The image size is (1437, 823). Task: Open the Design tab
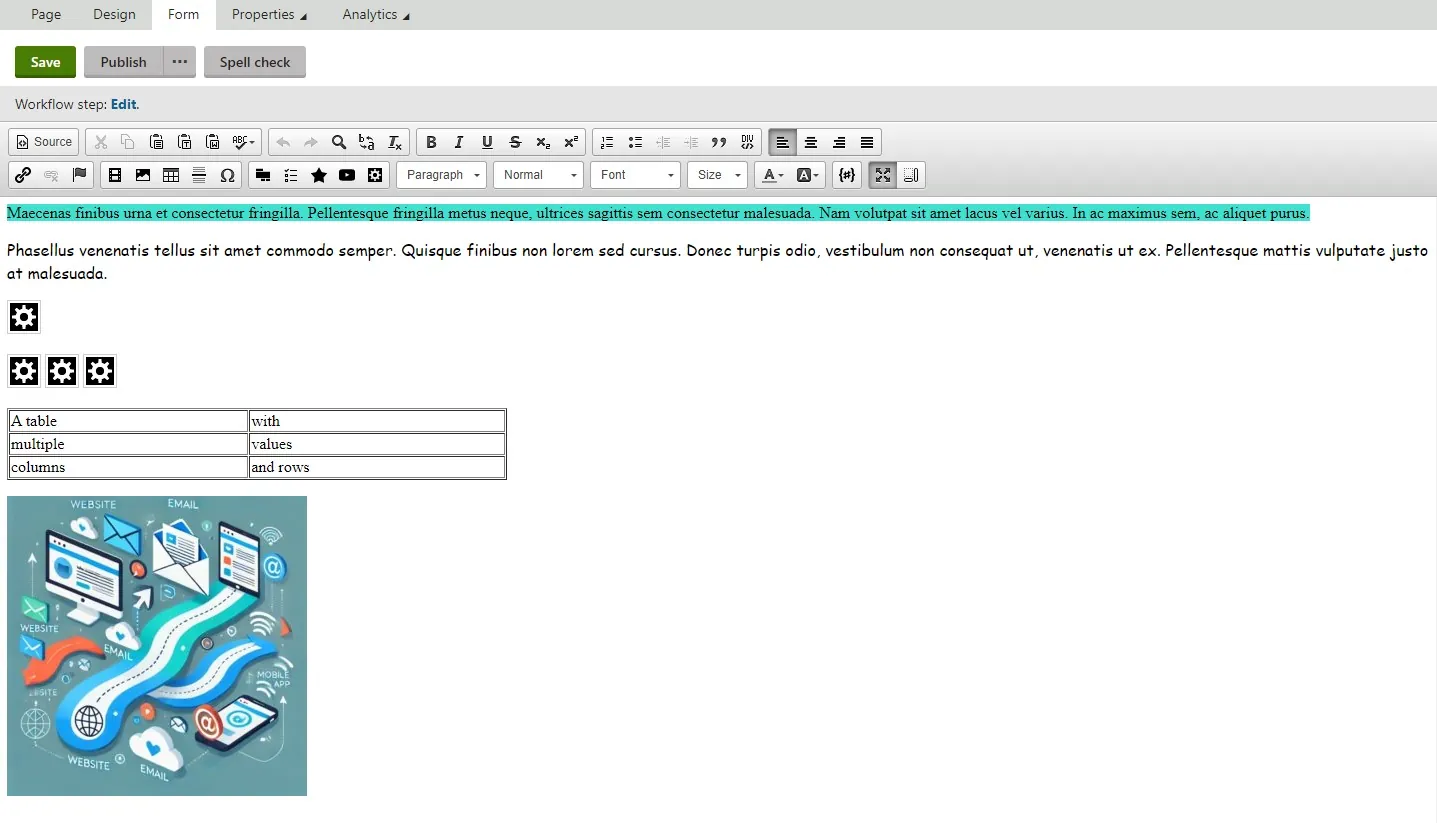[x=114, y=14]
